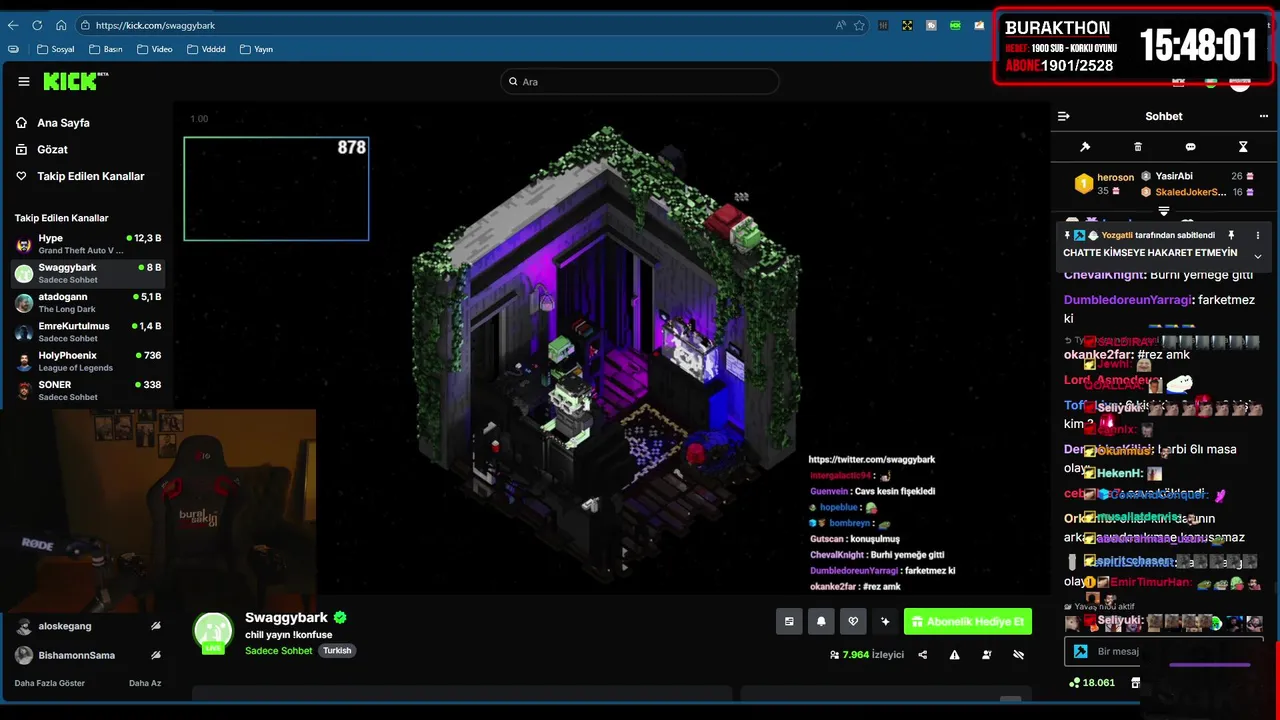Open Video bookmarks folder
The height and width of the screenshot is (720, 1280).
(x=155, y=49)
